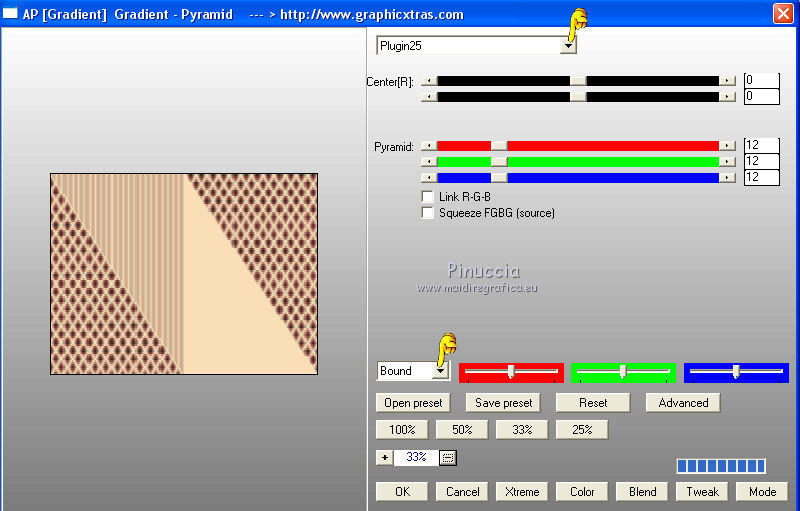This screenshot has height=511, width=800.
Task: Close the AP Gradient dialog
Action: pos(783,14)
